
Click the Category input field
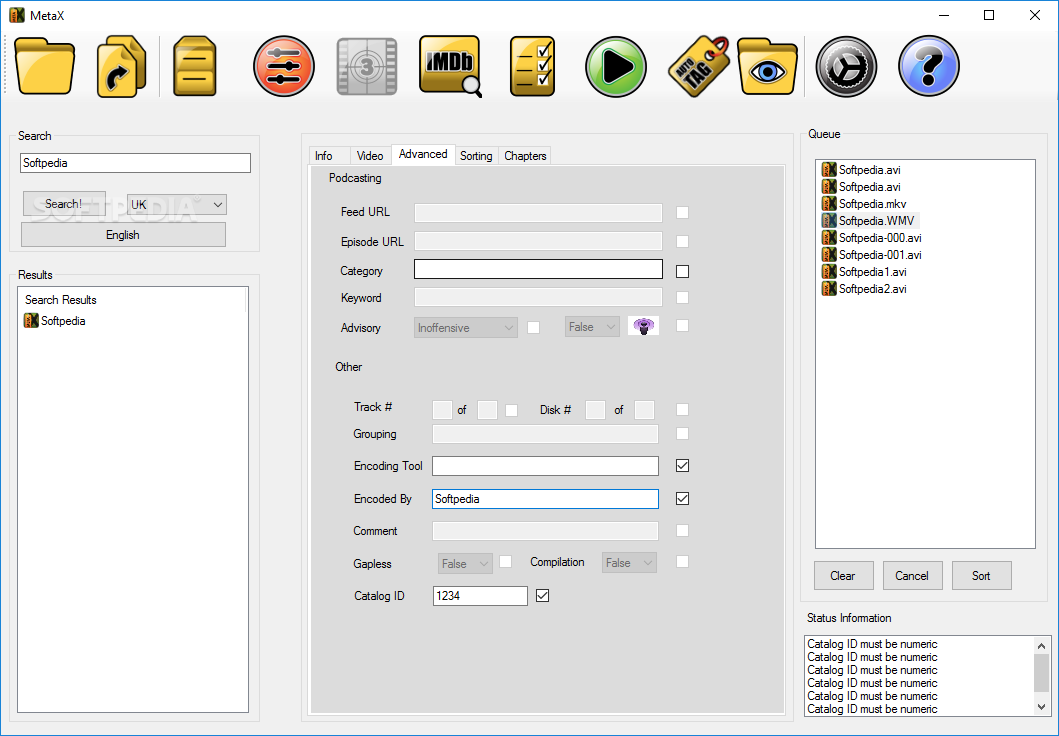538,269
